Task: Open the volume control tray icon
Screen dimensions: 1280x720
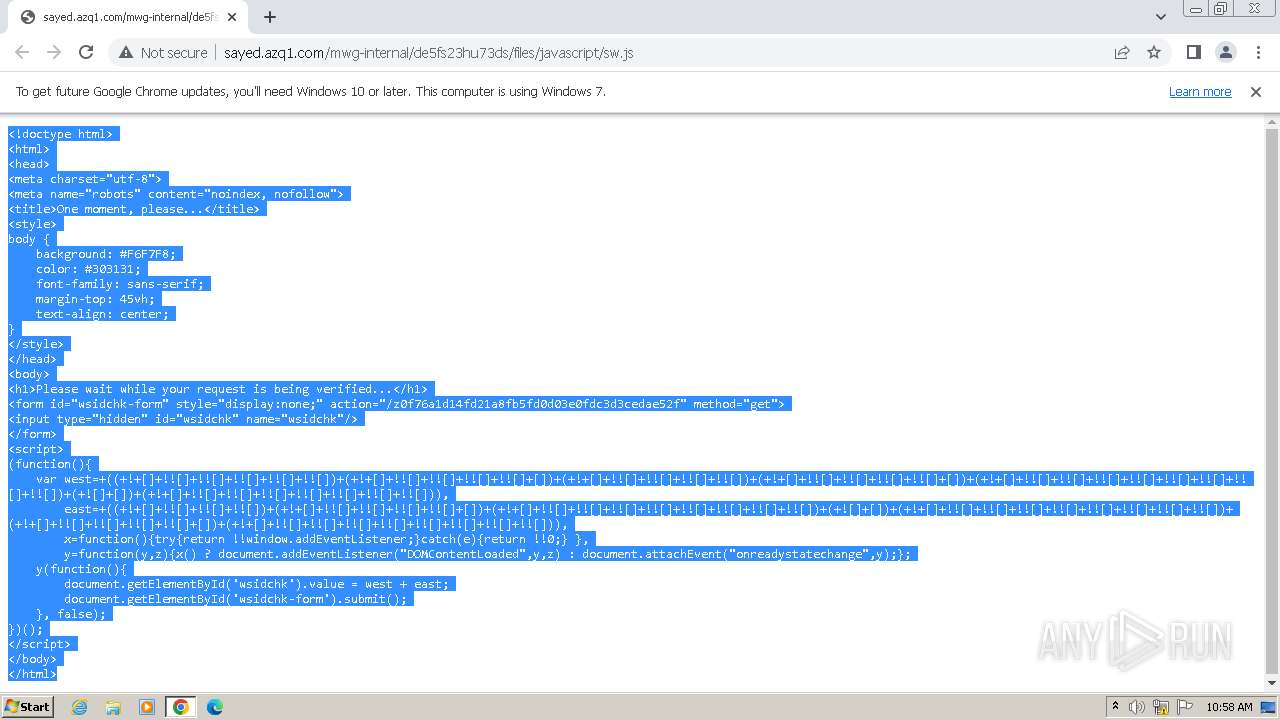Action: point(1137,707)
